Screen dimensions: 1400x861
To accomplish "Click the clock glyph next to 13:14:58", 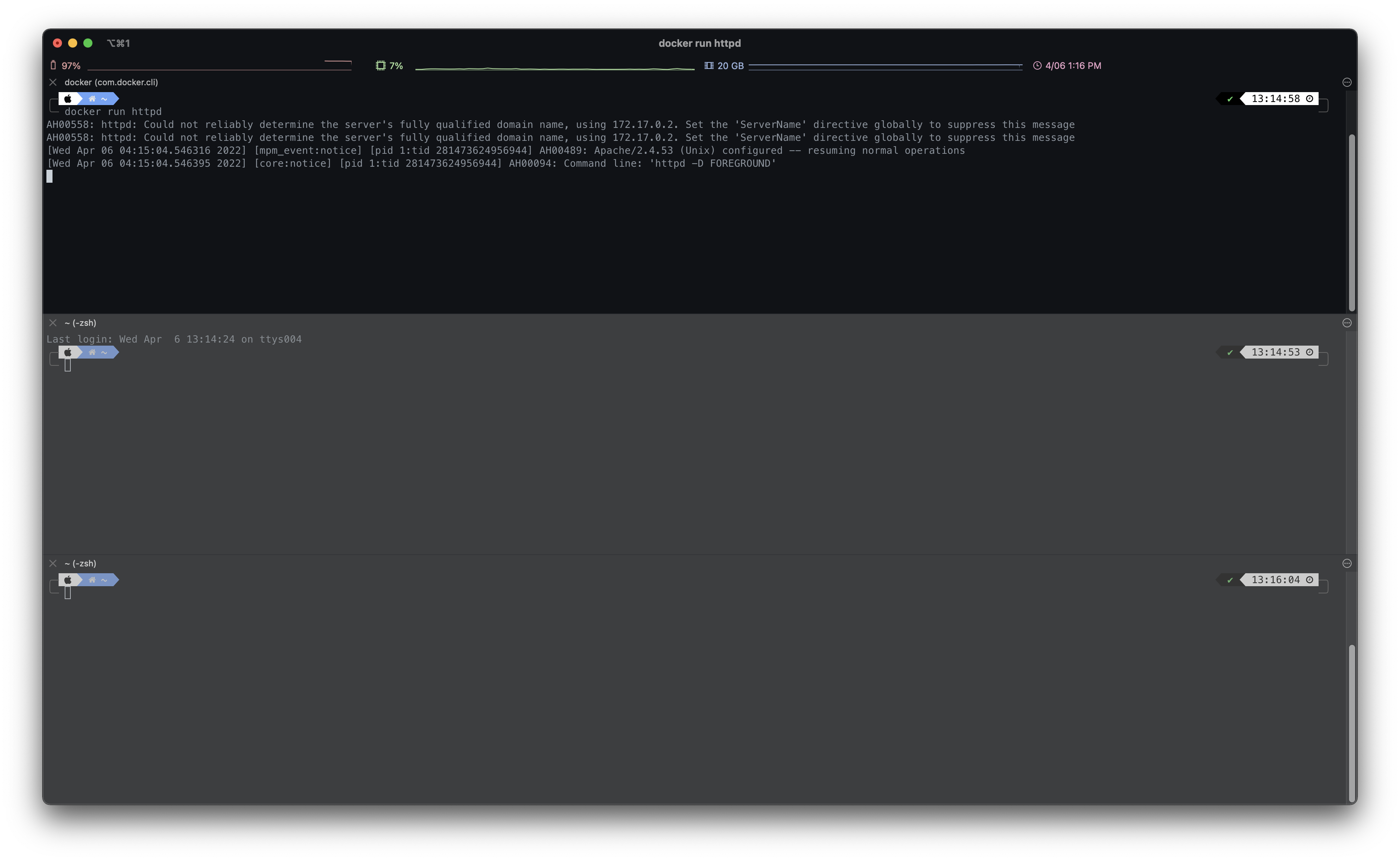I will pyautogui.click(x=1309, y=99).
